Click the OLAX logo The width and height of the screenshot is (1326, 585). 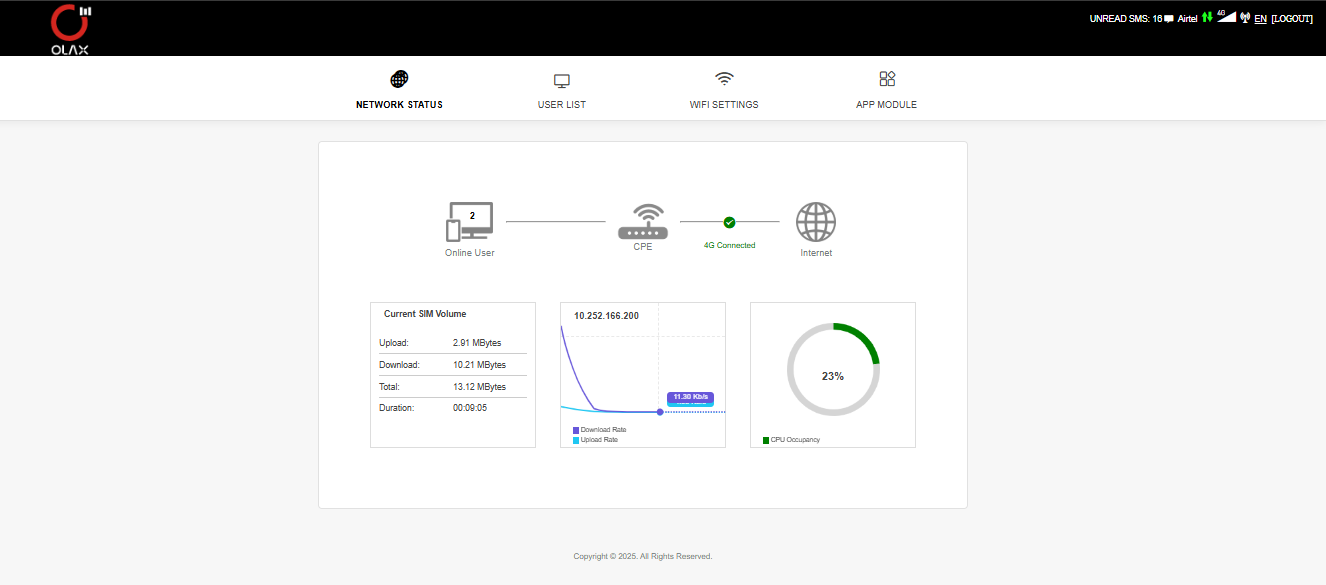70,28
